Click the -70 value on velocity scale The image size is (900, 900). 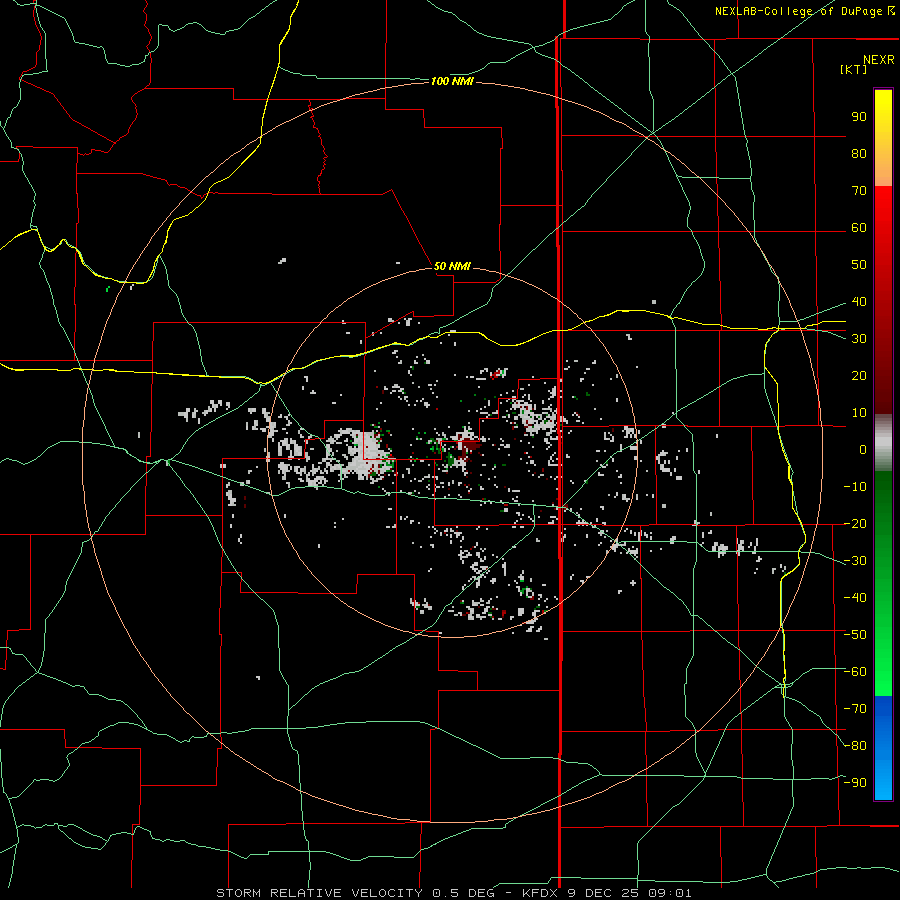[855, 709]
